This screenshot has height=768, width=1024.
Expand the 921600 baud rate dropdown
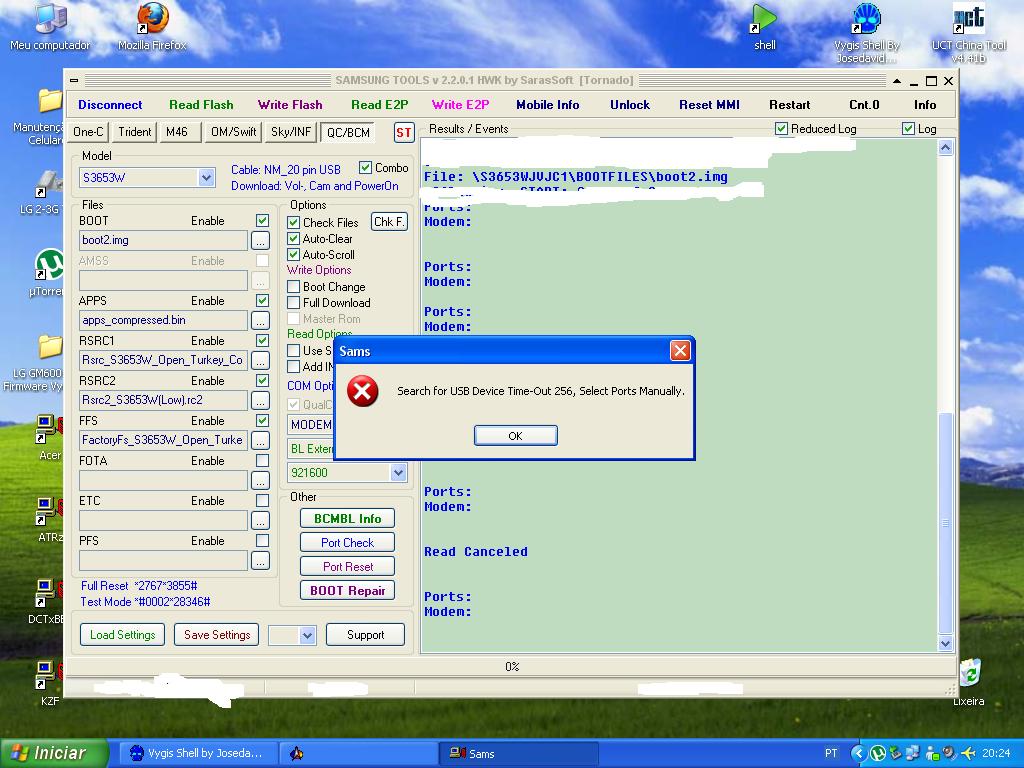click(x=398, y=473)
